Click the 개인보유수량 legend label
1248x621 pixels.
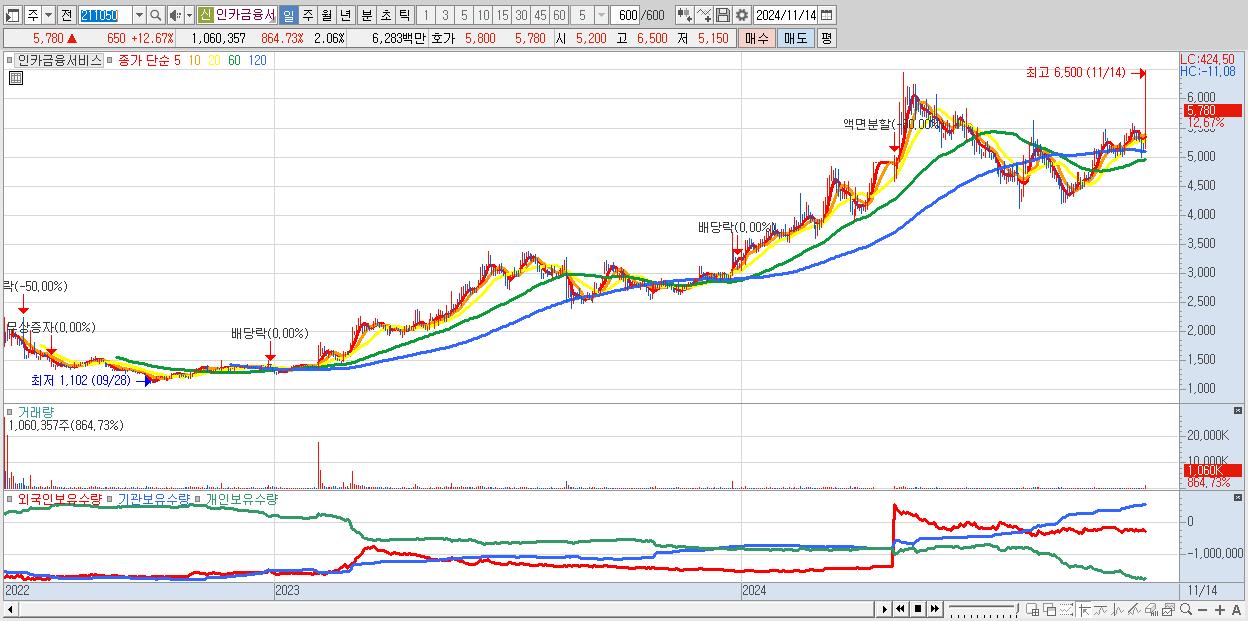pos(241,498)
